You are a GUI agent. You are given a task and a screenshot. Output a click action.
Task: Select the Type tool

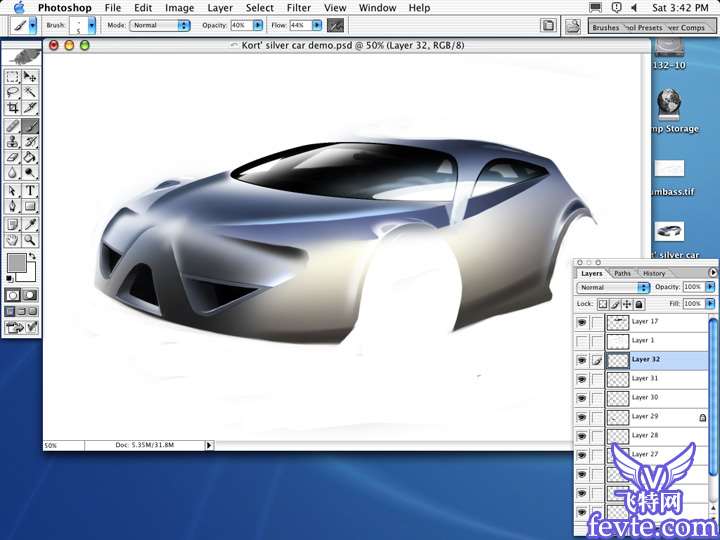tap(31, 190)
